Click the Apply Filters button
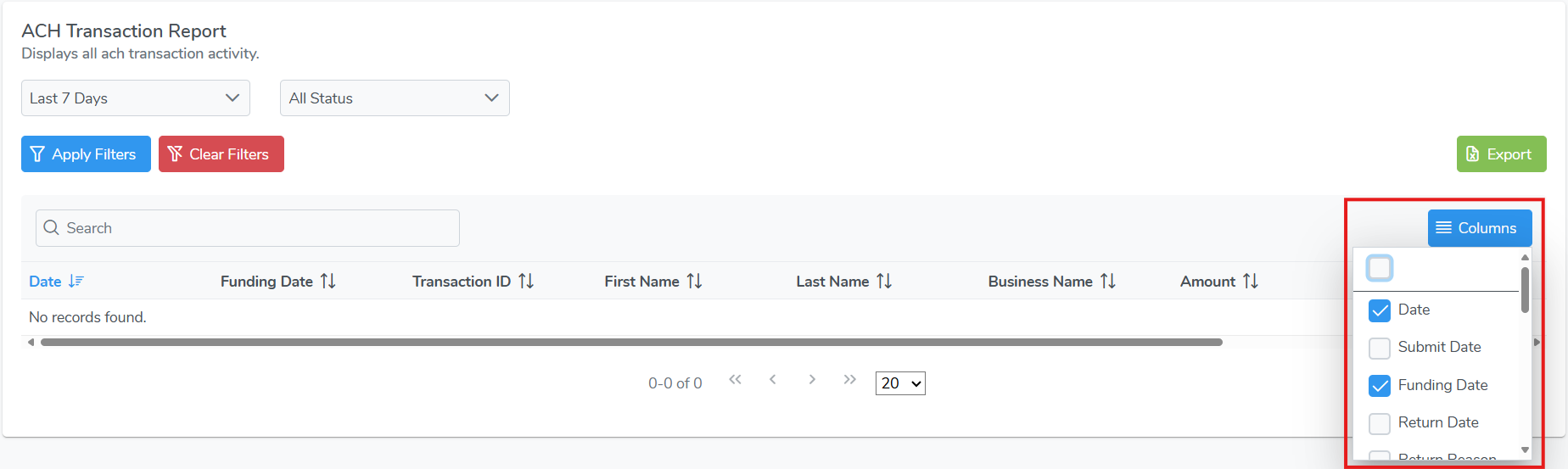 (86, 154)
